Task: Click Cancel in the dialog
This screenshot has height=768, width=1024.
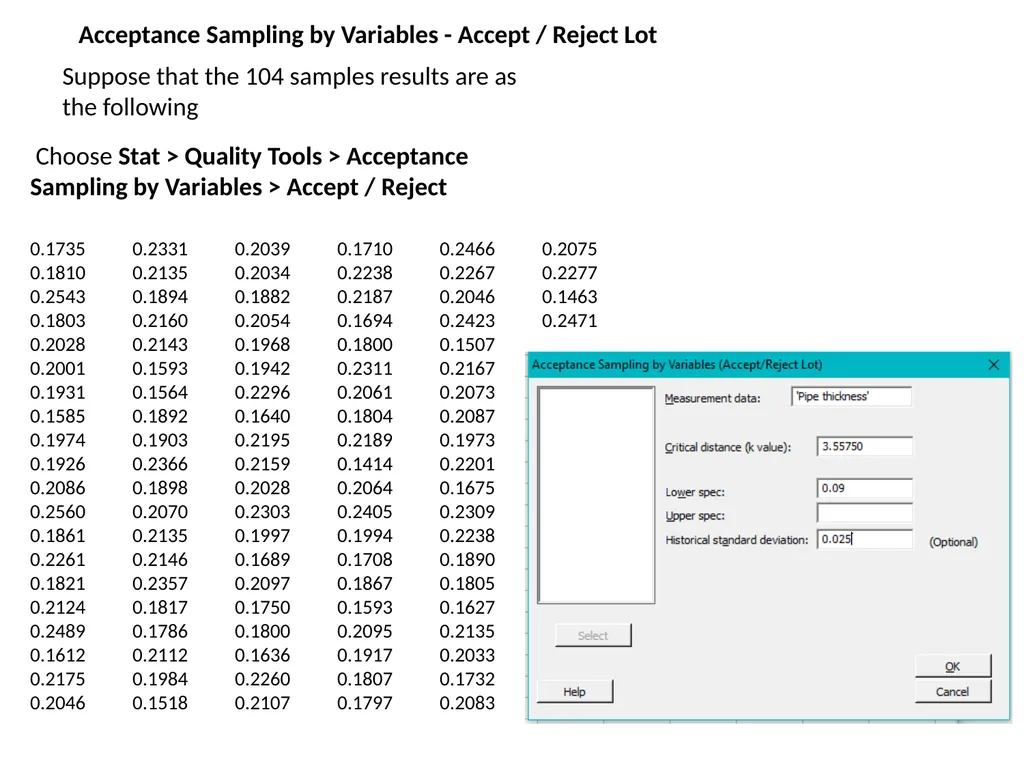Action: (953, 692)
